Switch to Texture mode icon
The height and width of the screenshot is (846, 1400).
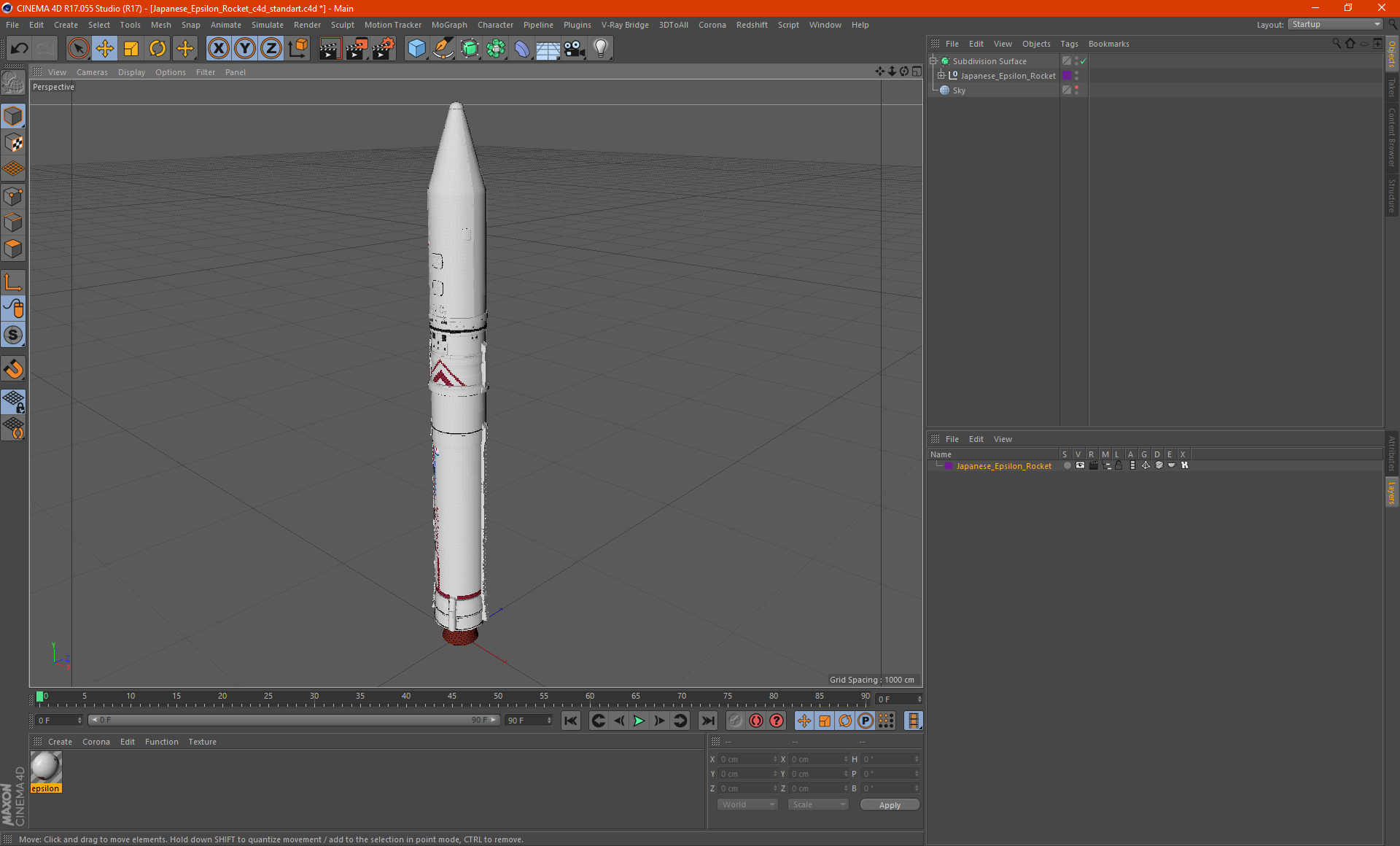13,143
